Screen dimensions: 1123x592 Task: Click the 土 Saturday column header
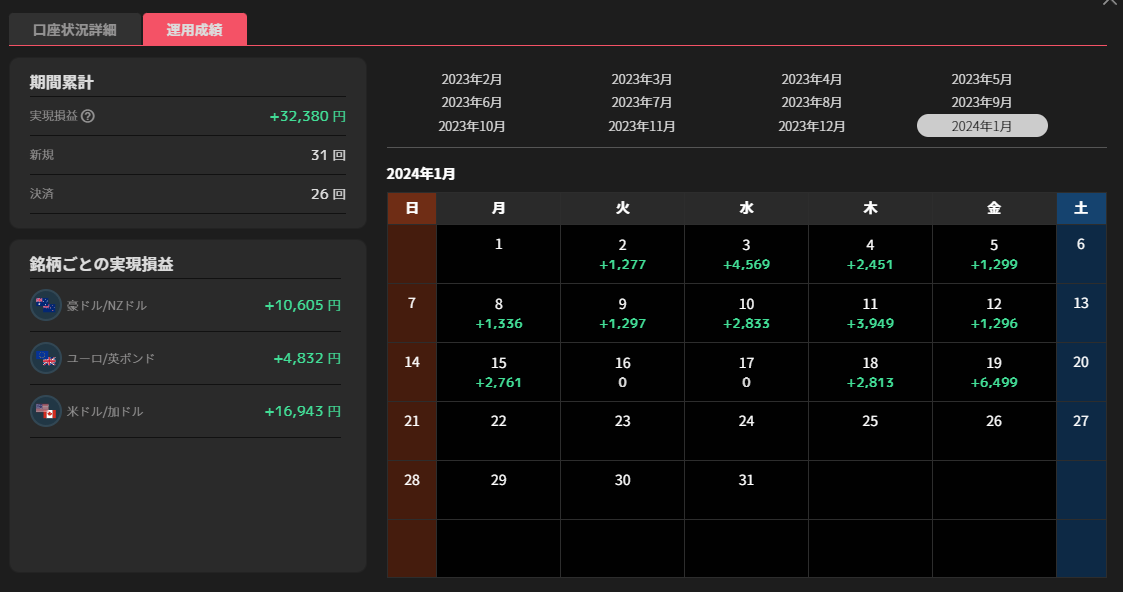[1081, 208]
